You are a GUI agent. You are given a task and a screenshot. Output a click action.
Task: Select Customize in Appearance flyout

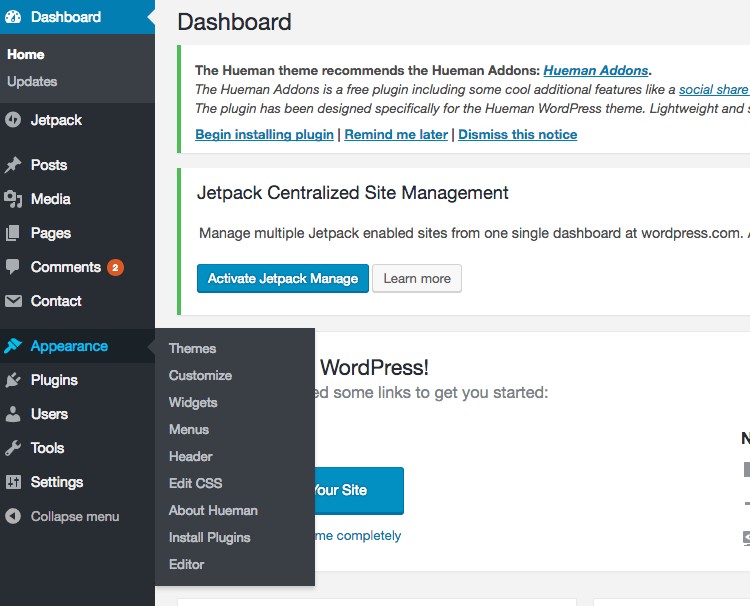tap(200, 376)
